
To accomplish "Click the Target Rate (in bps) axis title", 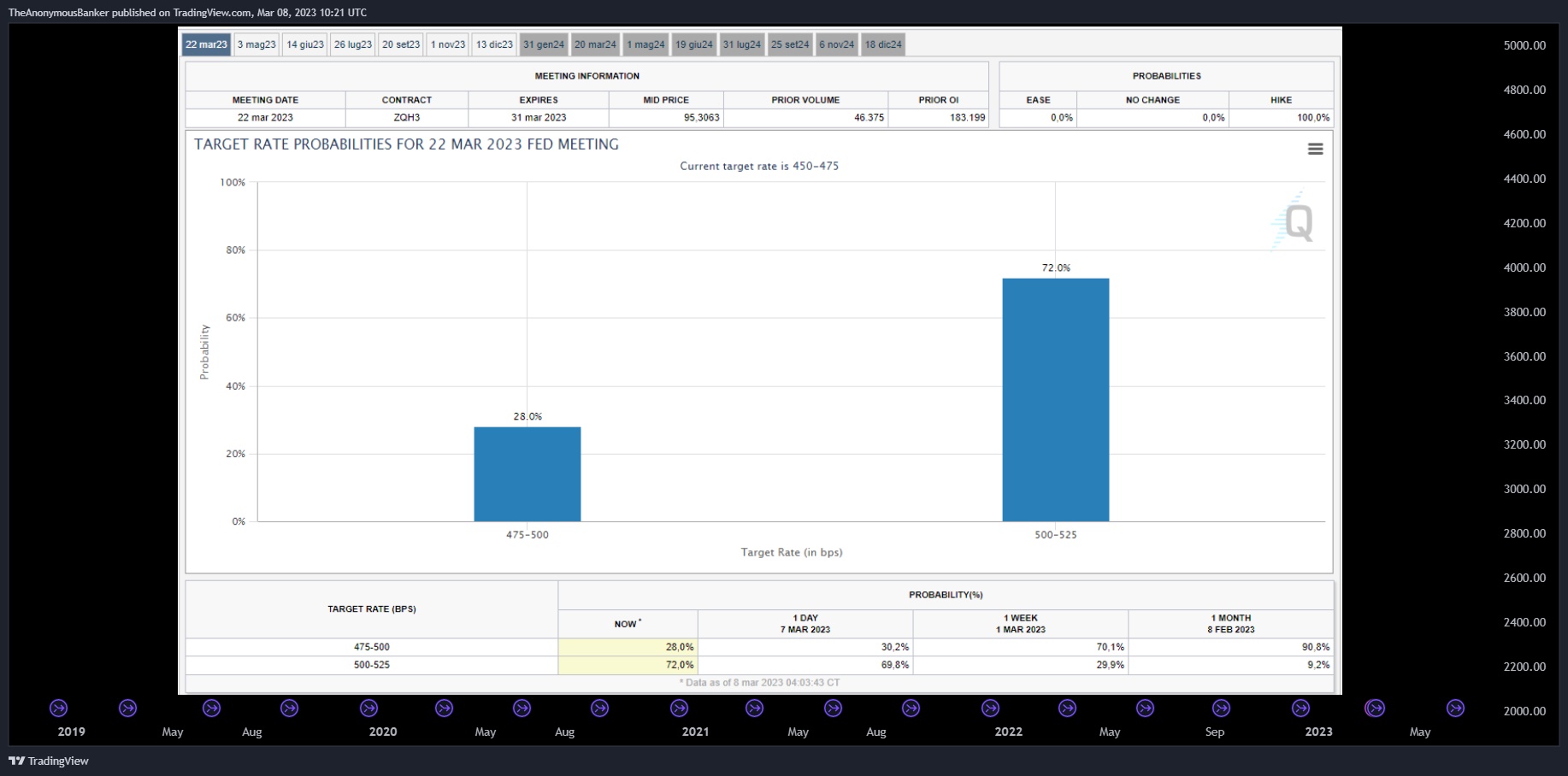I will pos(792,552).
